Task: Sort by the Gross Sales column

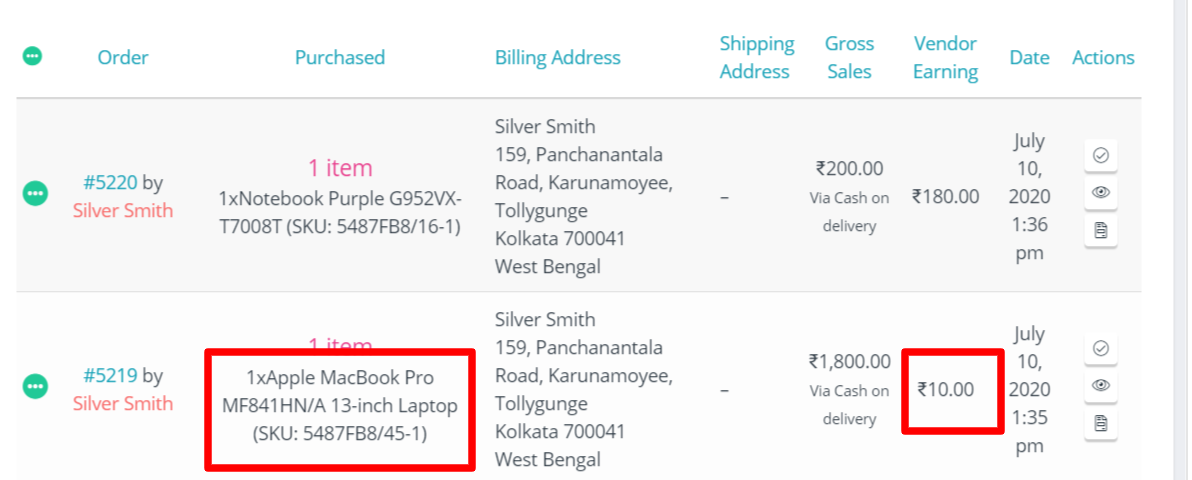Action: click(849, 57)
